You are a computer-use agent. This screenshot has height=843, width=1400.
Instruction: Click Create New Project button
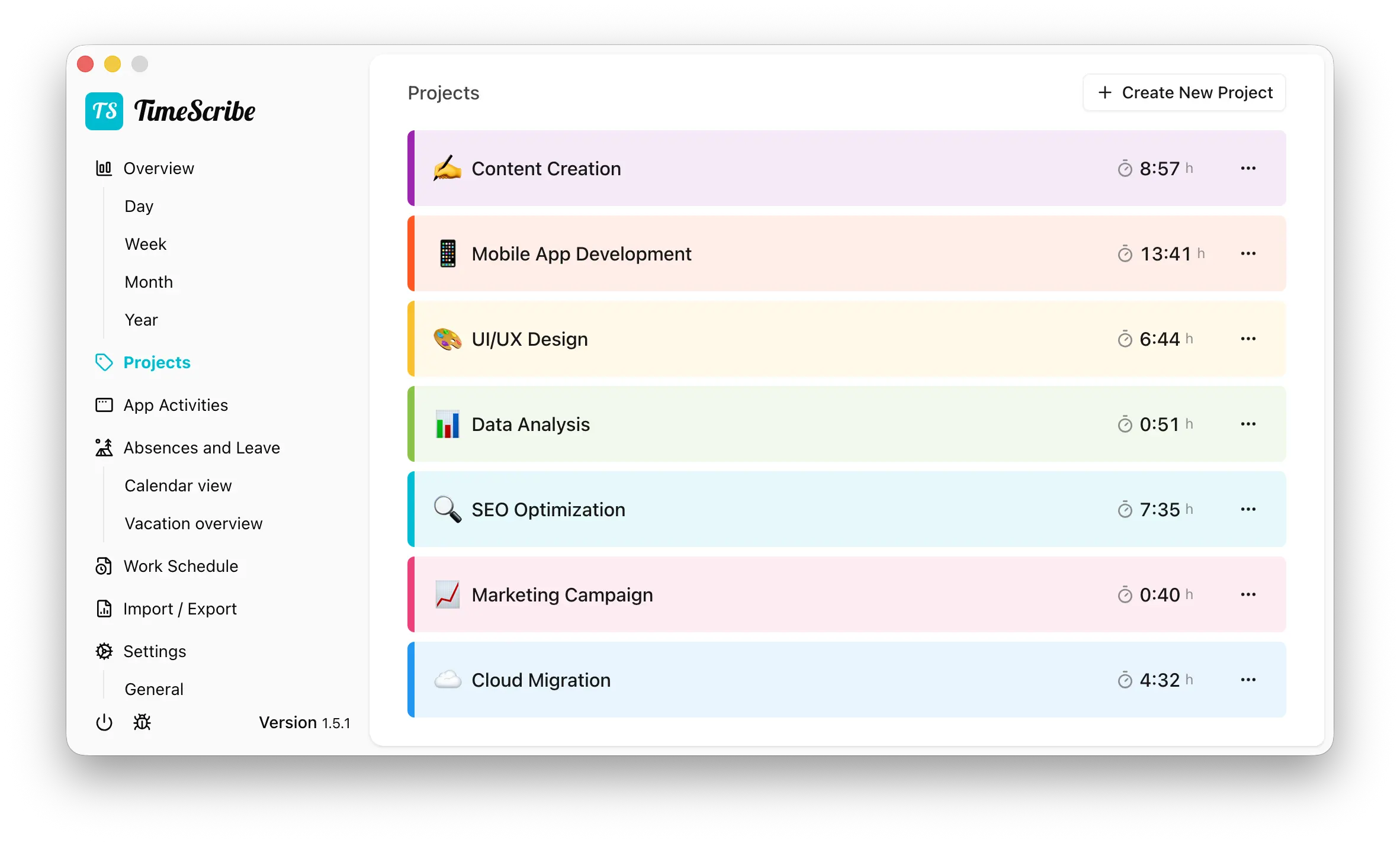click(x=1184, y=93)
